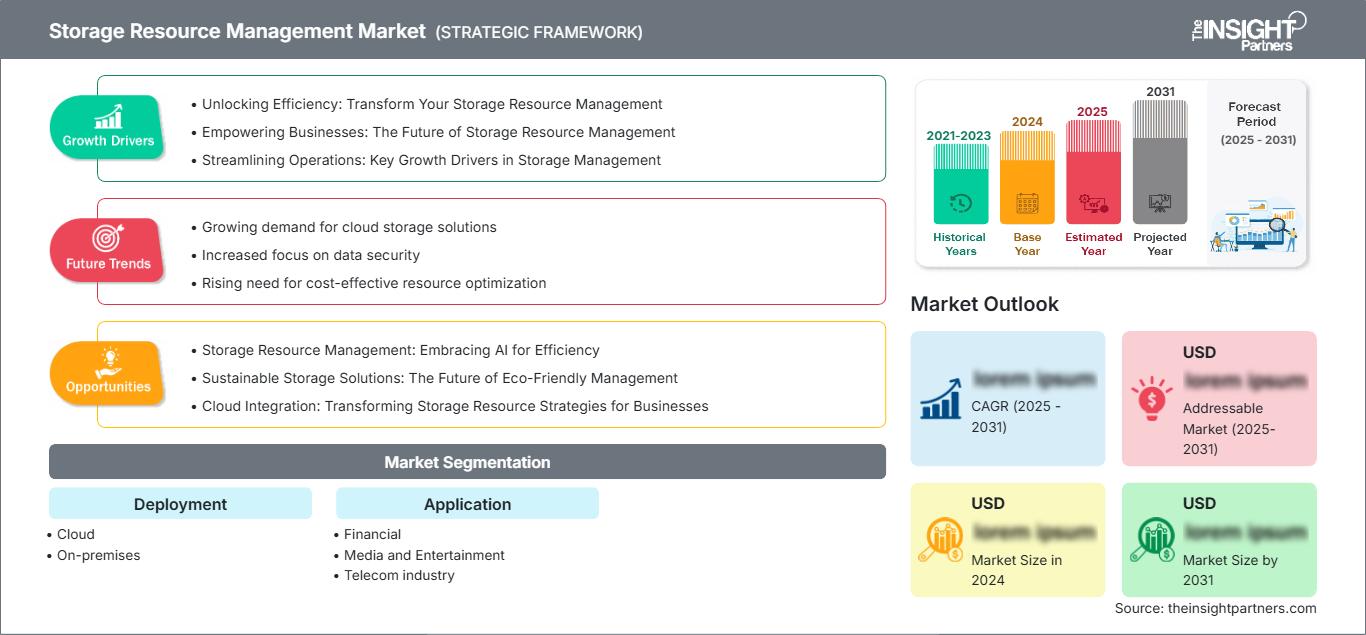
Task: Click the 2025 estimated year bar
Action: pos(1093,172)
